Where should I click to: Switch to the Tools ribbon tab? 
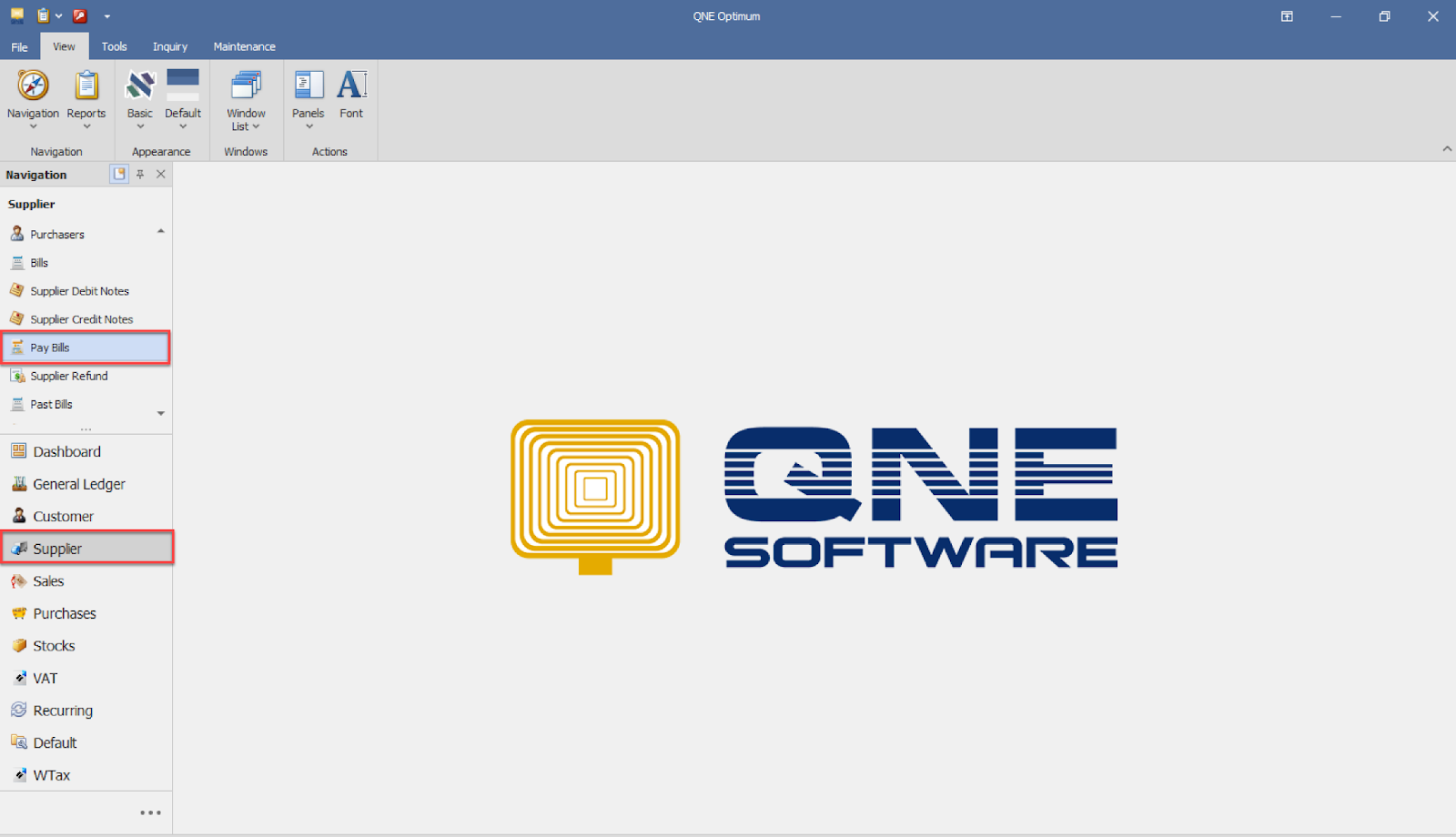click(114, 46)
